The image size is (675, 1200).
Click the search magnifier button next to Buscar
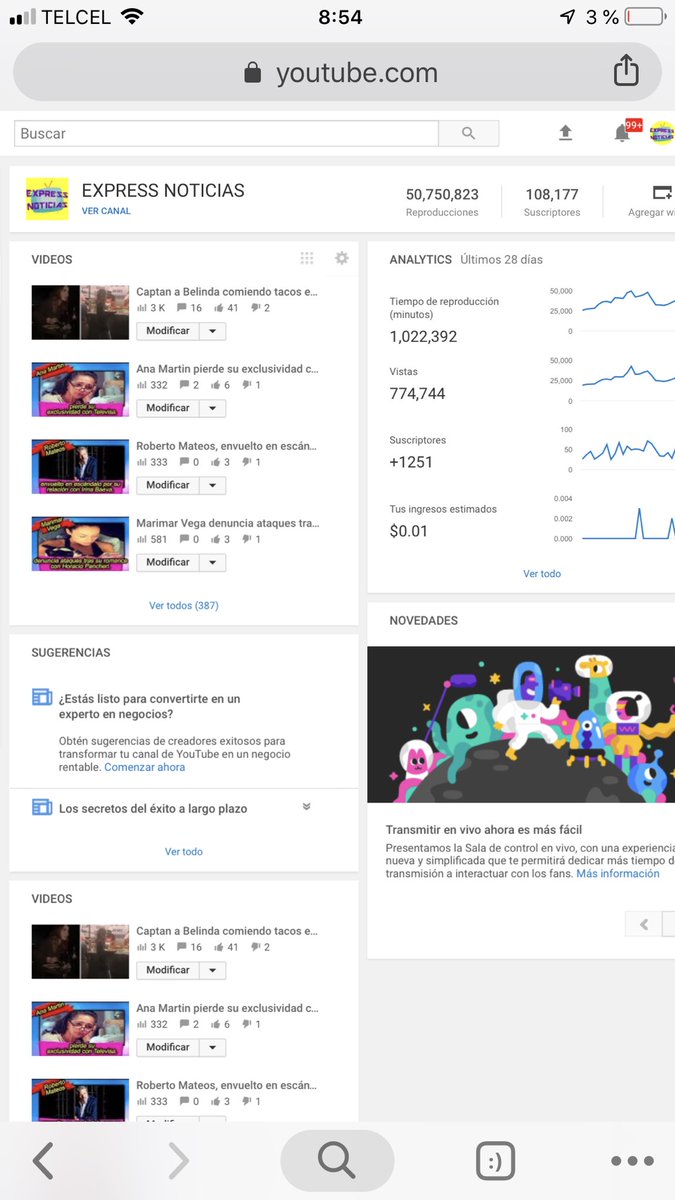[469, 133]
